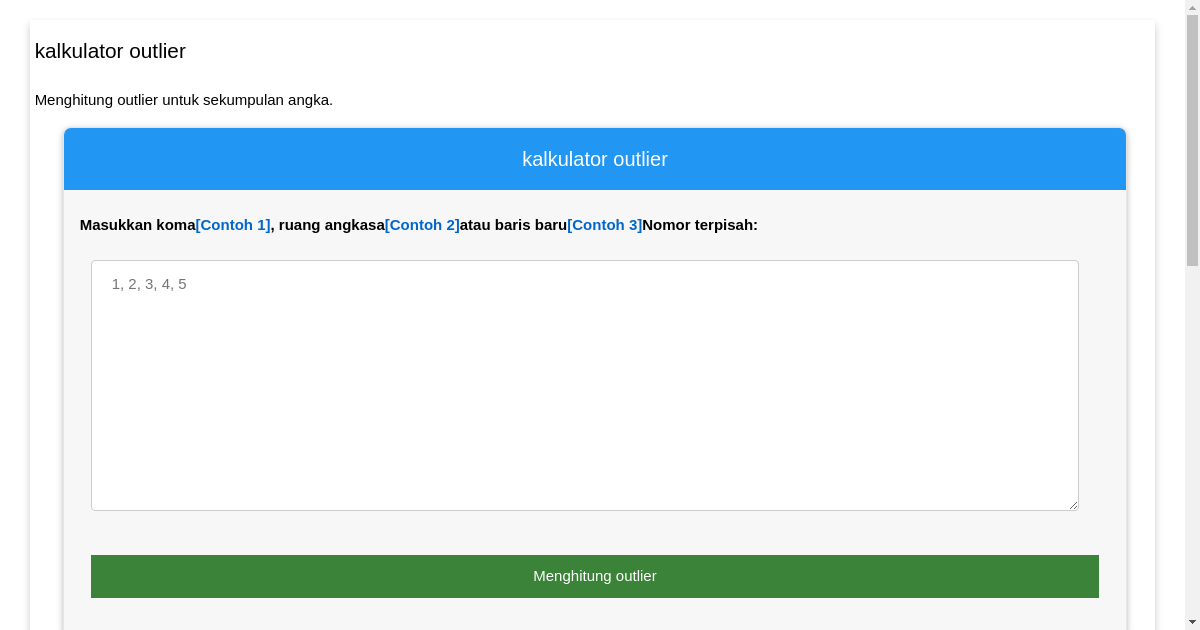Viewport: 1200px width, 630px height.
Task: Click the Masukkan koma instruction label
Action: tap(138, 225)
